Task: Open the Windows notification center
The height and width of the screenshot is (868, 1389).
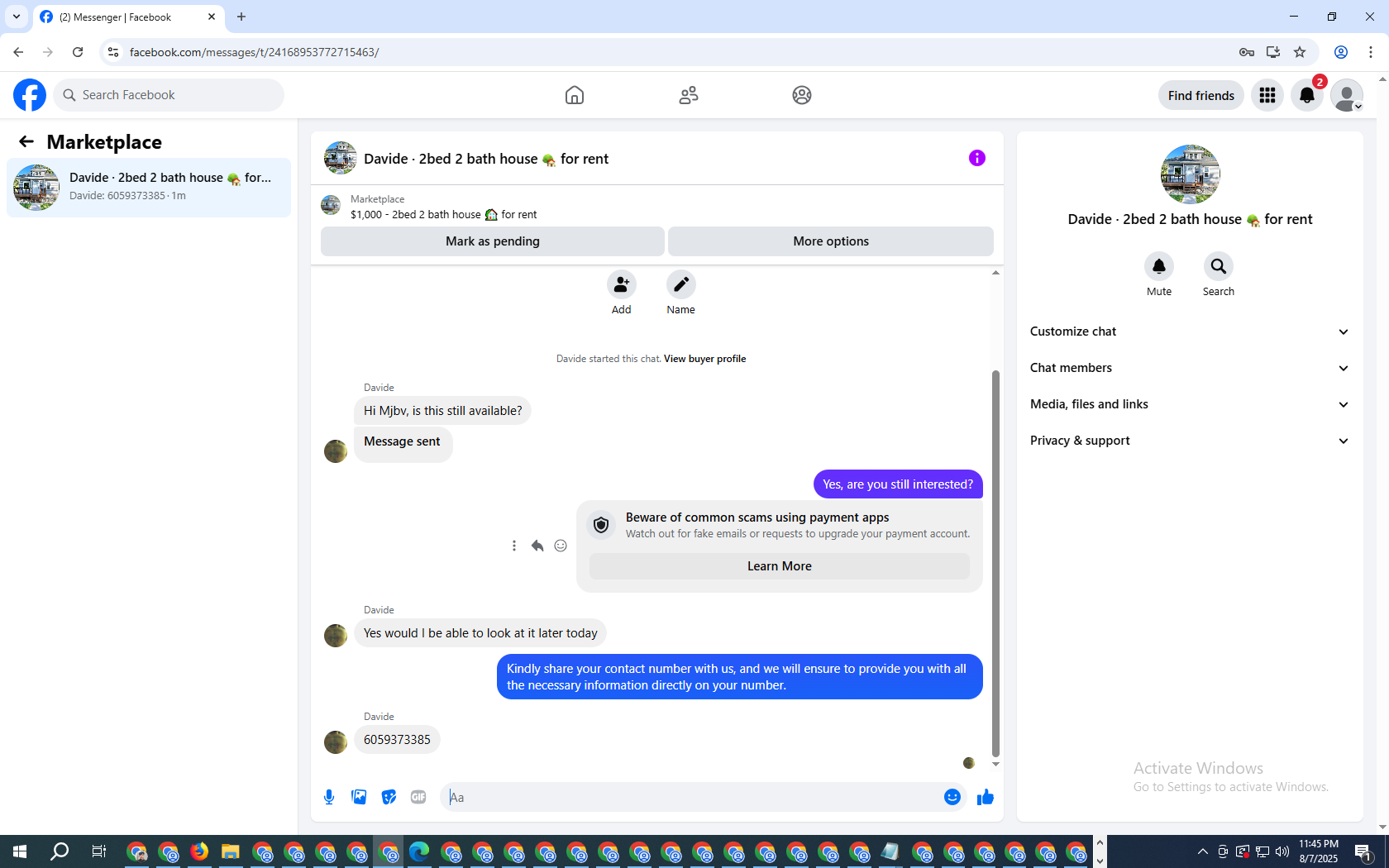Action: 1363,851
